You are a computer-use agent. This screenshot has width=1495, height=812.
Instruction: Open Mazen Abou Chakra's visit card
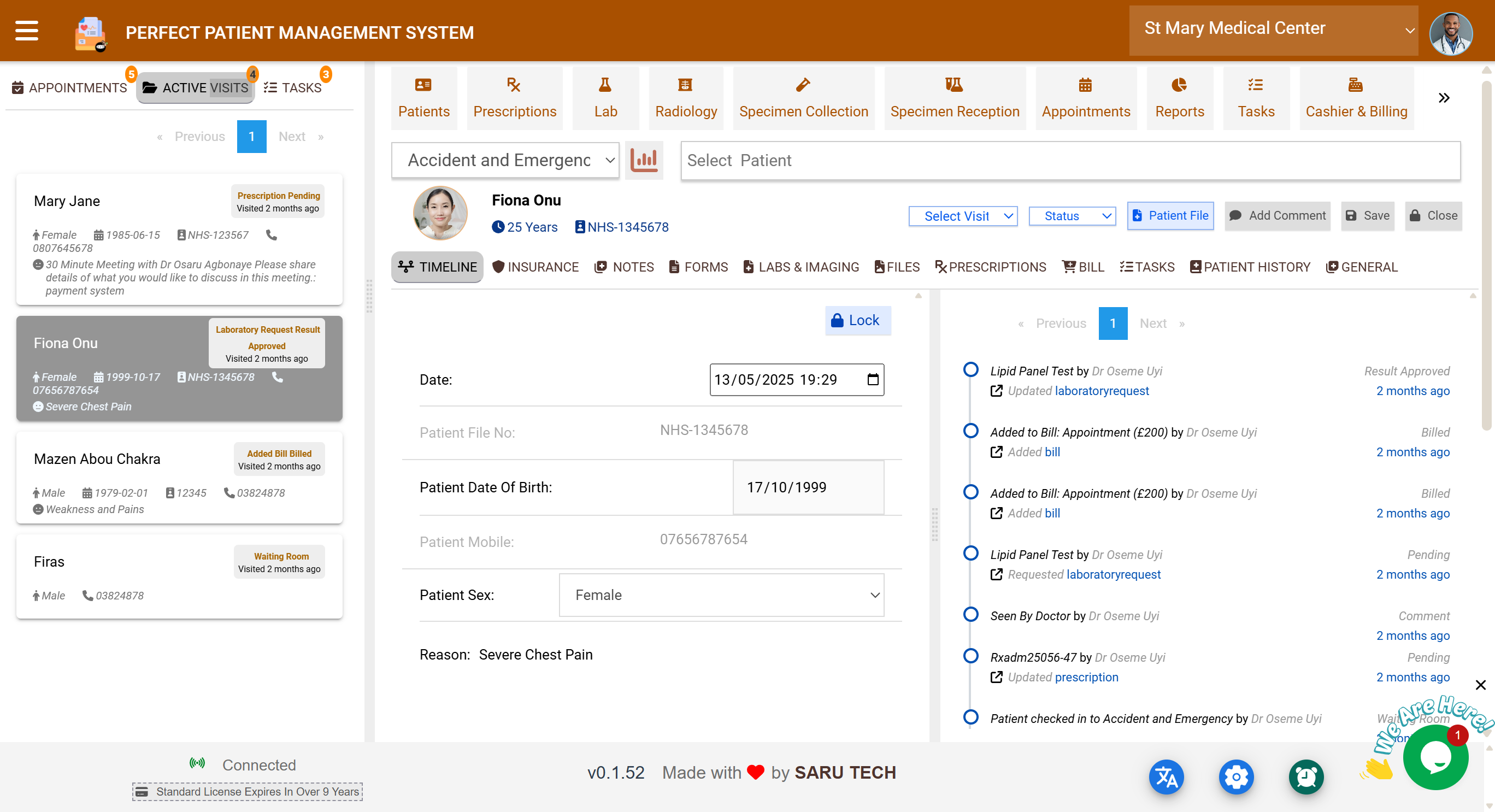click(x=179, y=478)
